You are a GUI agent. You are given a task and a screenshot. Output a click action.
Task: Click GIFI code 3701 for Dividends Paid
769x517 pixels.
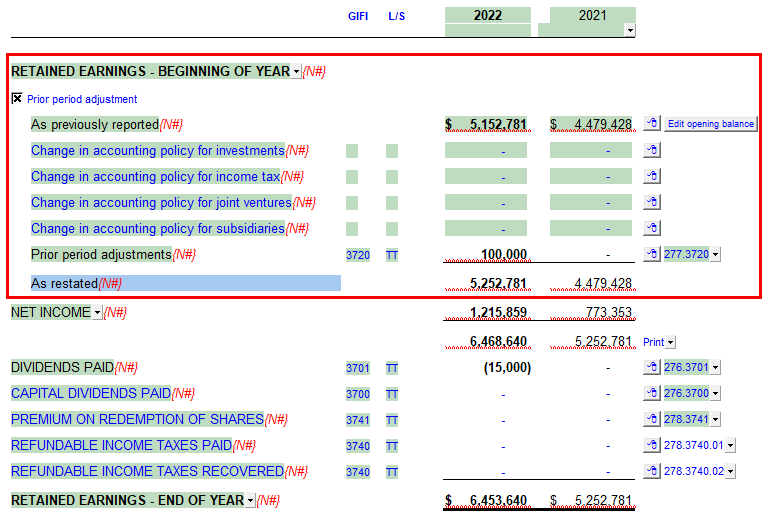click(358, 368)
